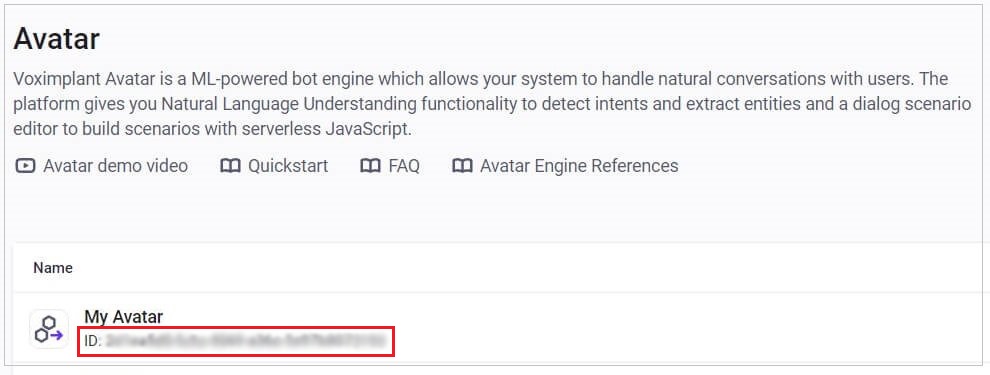Click the My Avatar hexagon arrow icon
990x375 pixels.
click(x=49, y=329)
